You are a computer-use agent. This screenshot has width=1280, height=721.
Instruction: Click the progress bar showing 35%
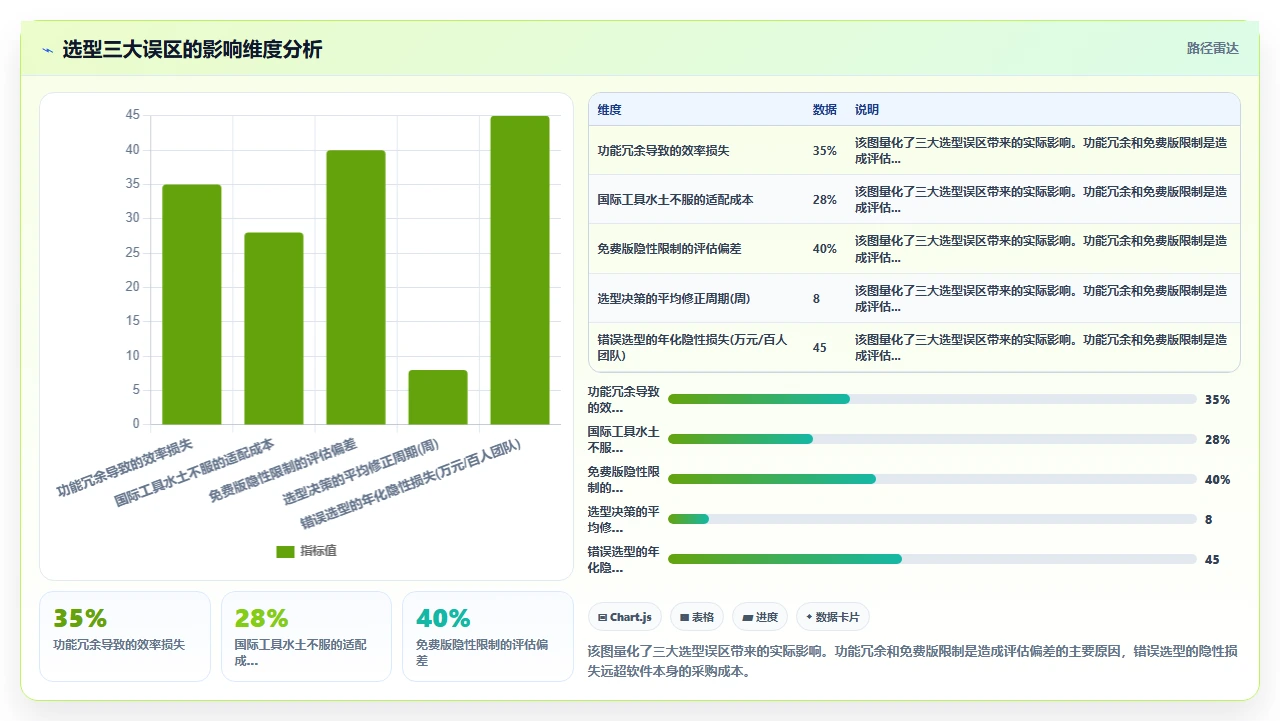[x=932, y=399]
